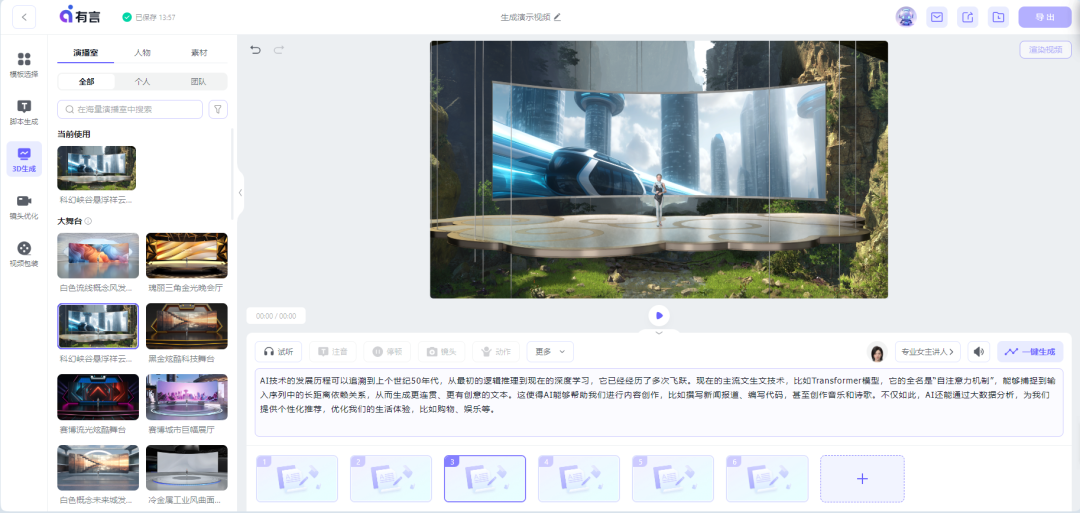Switch to the 素材 tab
Screen dimensions: 1080x513
tap(199, 52)
